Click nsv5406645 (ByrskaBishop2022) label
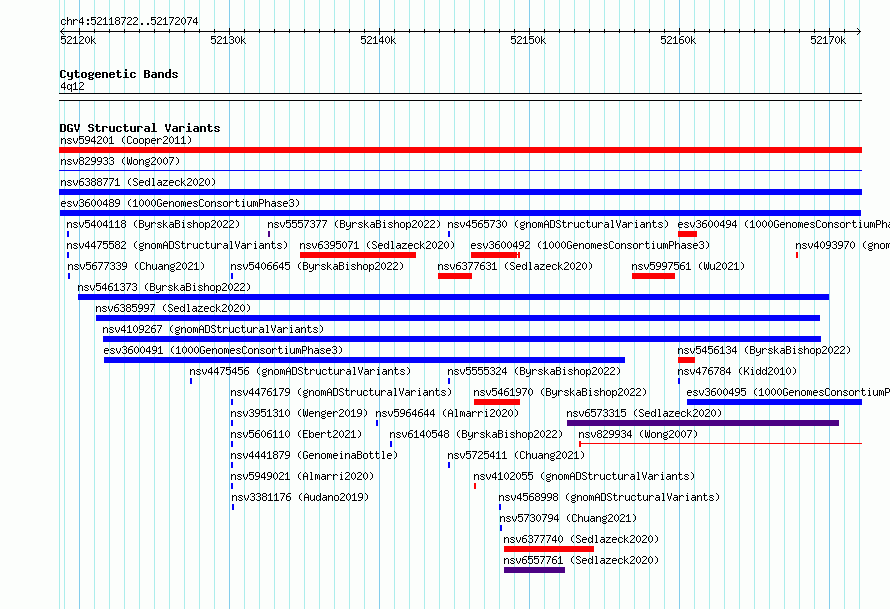The height and width of the screenshot is (609, 890). (x=317, y=266)
